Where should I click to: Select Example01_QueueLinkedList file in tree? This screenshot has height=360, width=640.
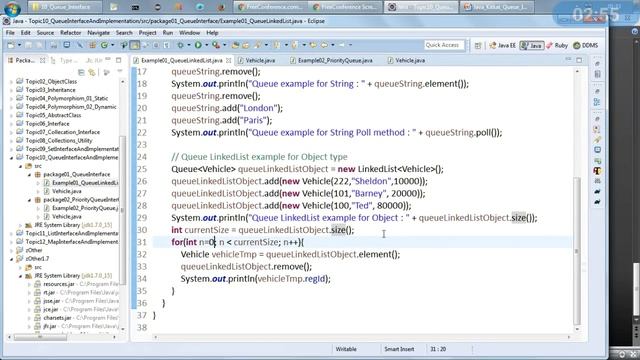click(81, 183)
